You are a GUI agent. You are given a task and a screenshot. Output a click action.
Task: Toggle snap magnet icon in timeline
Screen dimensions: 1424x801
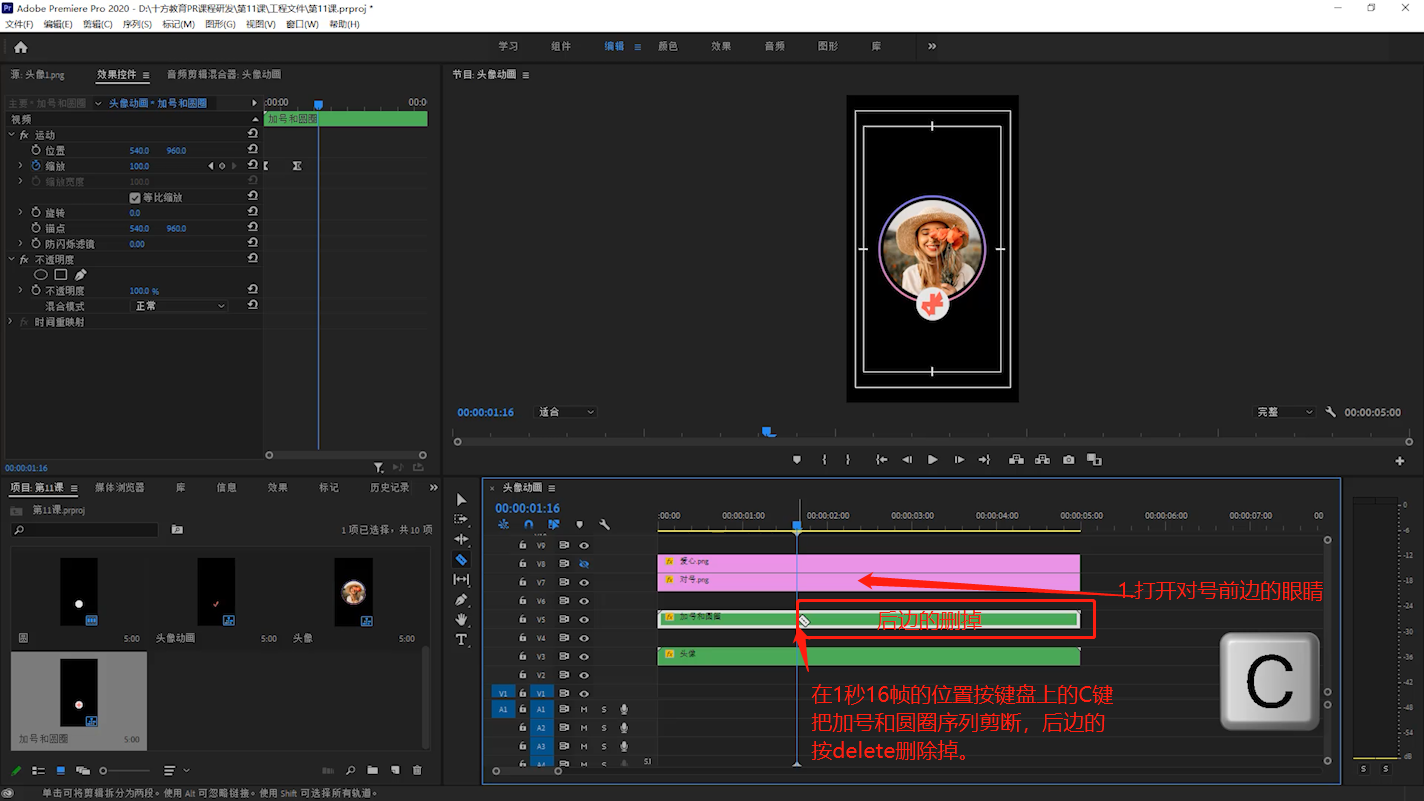529,525
